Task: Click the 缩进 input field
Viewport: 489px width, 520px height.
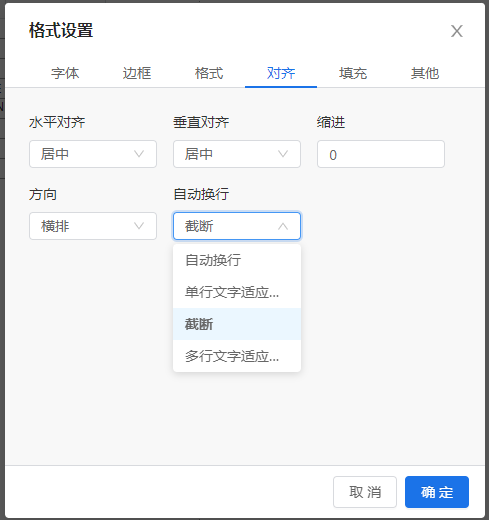Action: point(381,154)
